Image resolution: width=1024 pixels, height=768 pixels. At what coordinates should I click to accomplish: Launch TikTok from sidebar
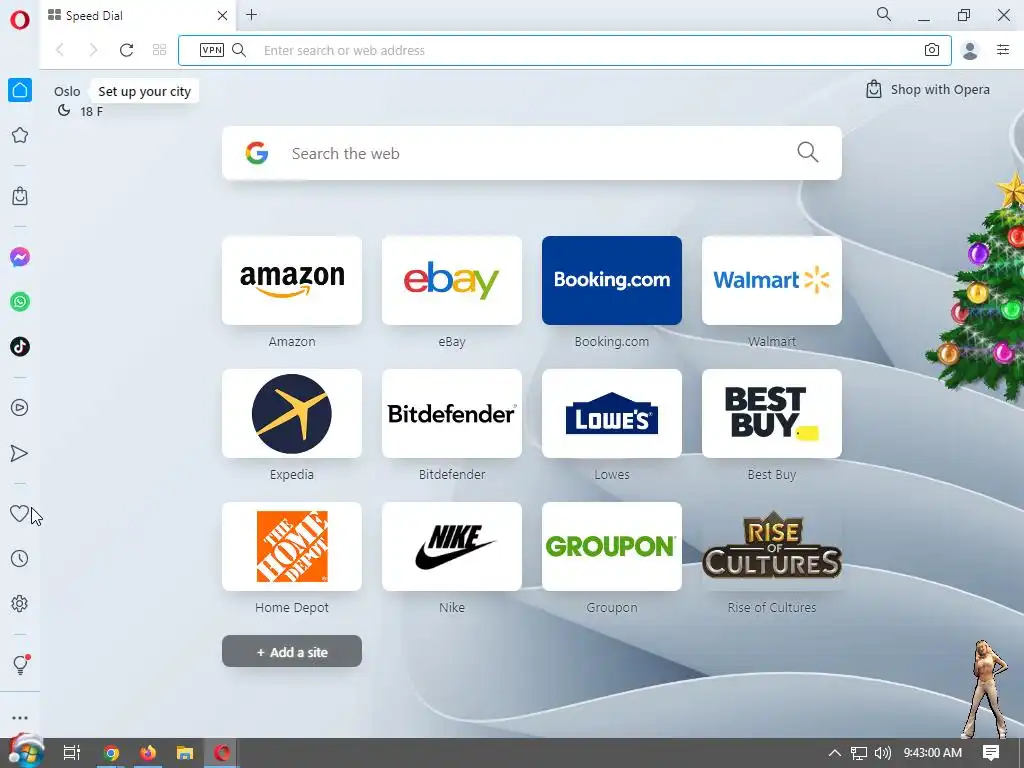[x=20, y=346]
